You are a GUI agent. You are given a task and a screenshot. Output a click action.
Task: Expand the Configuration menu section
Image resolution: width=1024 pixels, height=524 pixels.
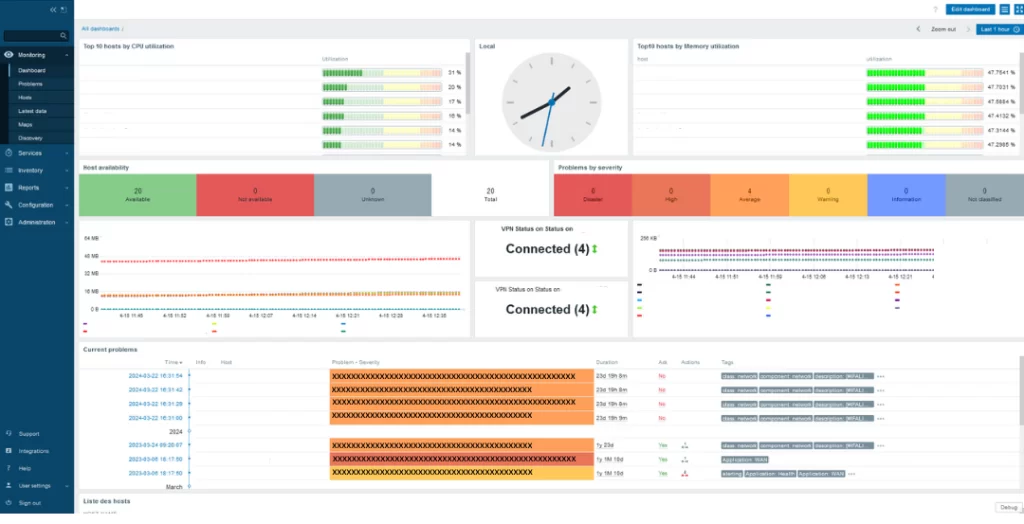(x=35, y=204)
